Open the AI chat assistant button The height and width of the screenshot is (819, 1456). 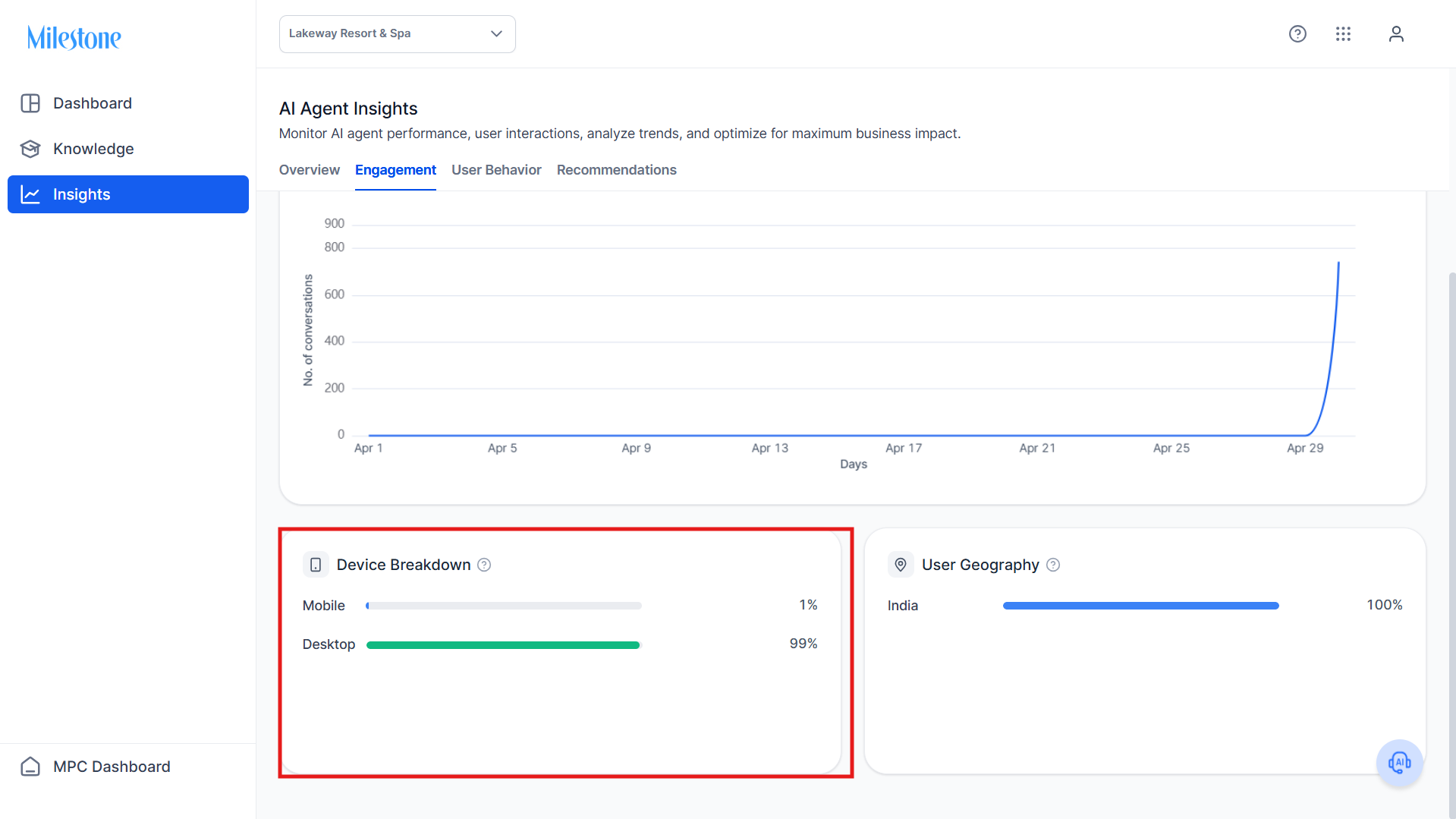point(1399,762)
